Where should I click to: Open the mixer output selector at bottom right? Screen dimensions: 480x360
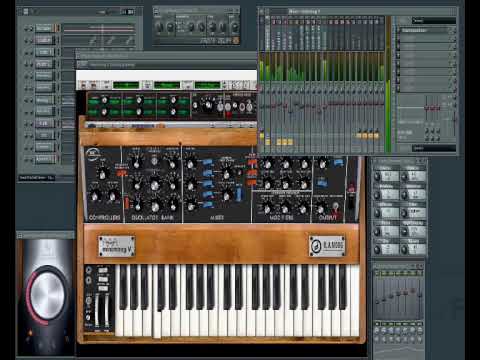434,148
